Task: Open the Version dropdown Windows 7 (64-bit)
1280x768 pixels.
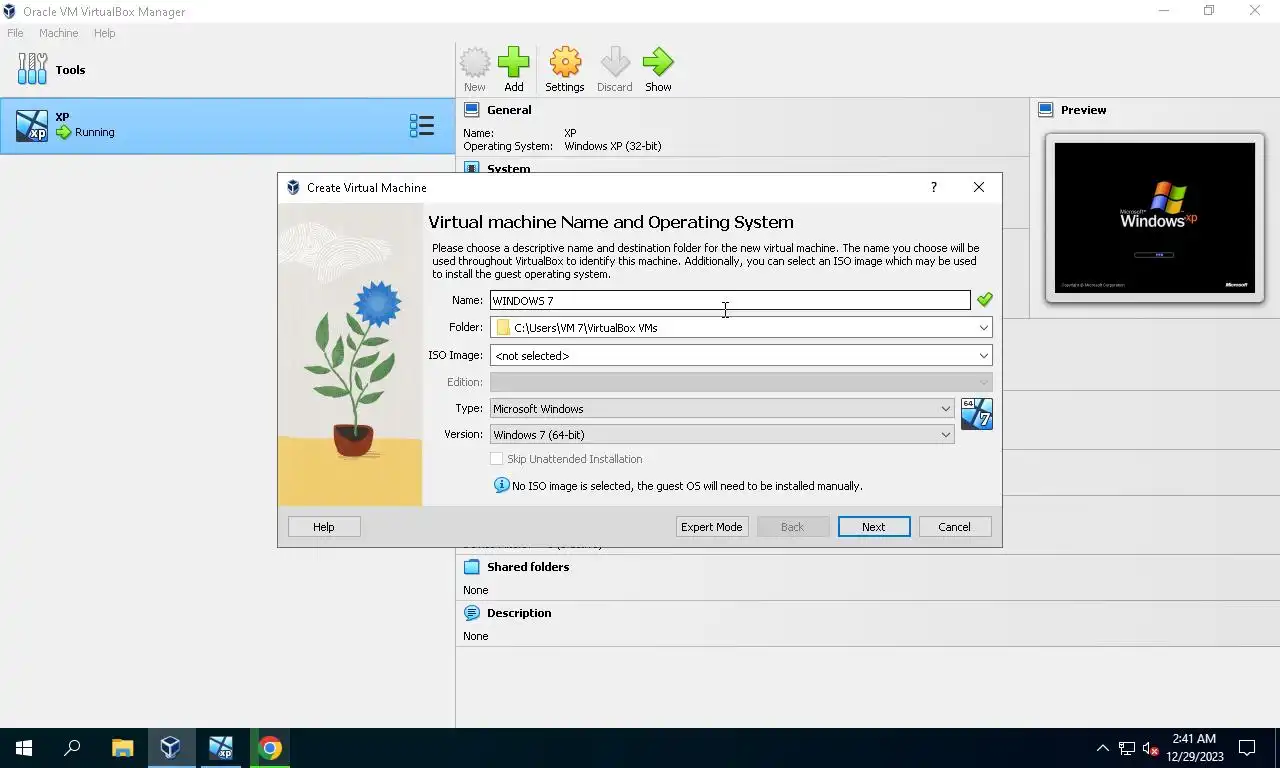Action: pyautogui.click(x=722, y=435)
